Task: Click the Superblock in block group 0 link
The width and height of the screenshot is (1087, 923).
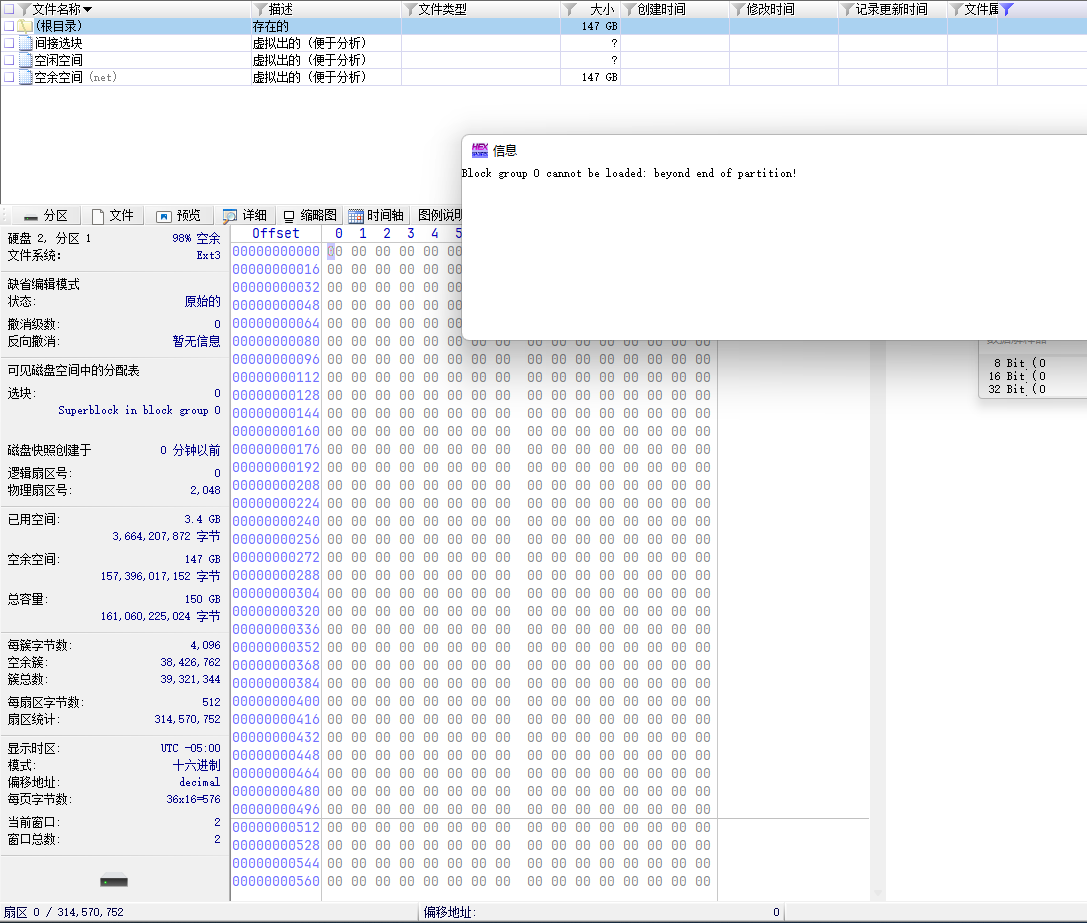Action: pyautogui.click(x=139, y=411)
